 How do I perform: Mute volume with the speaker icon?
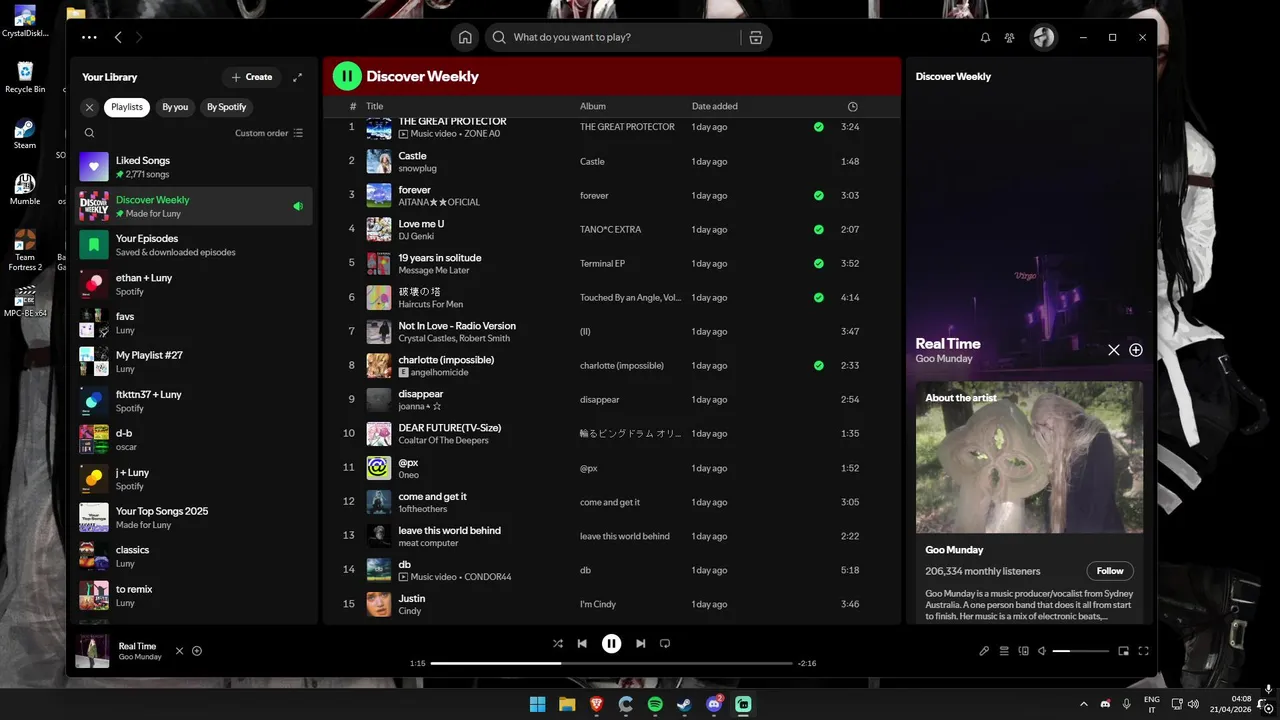(1042, 651)
